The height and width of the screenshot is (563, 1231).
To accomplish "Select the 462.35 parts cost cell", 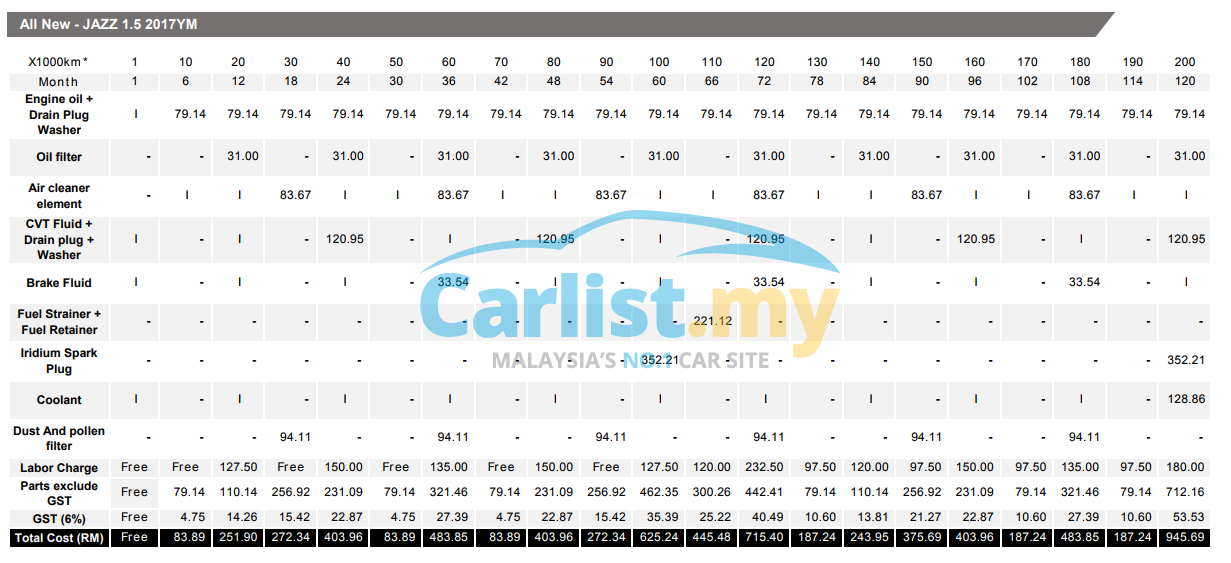I will (660, 491).
